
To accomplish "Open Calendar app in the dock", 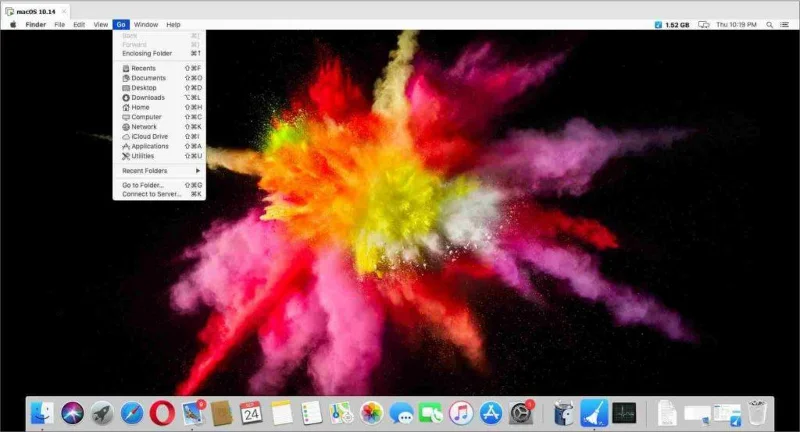I will click(x=251, y=412).
